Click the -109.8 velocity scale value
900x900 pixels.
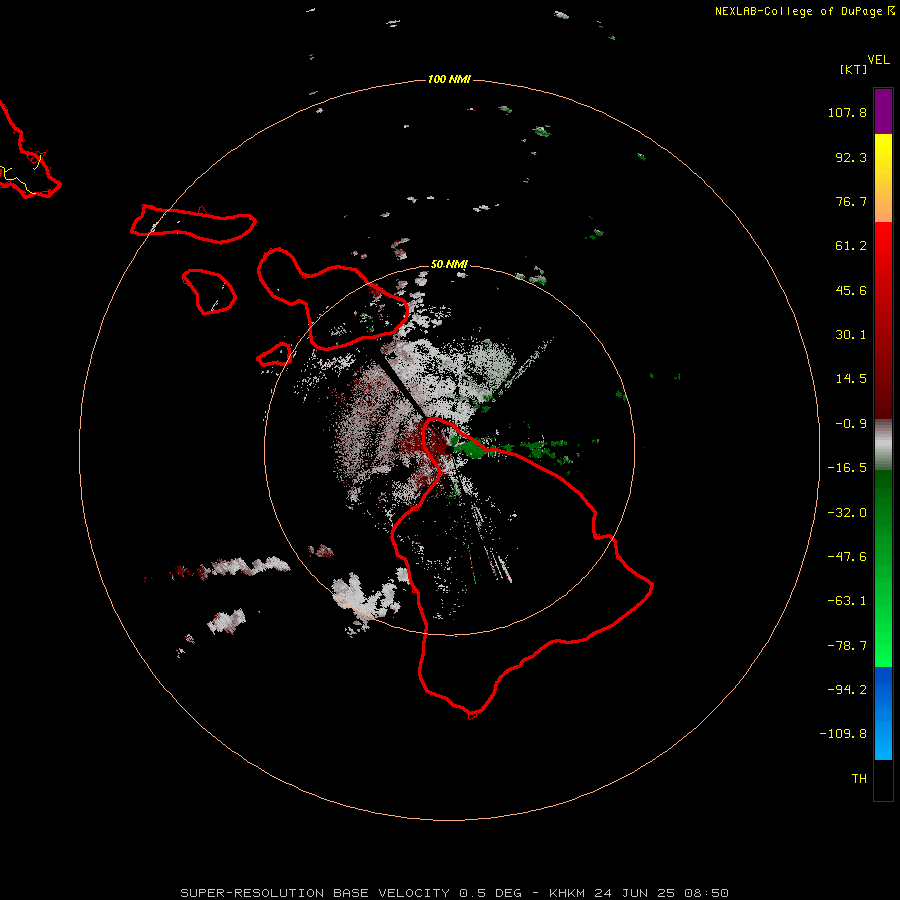coord(843,734)
